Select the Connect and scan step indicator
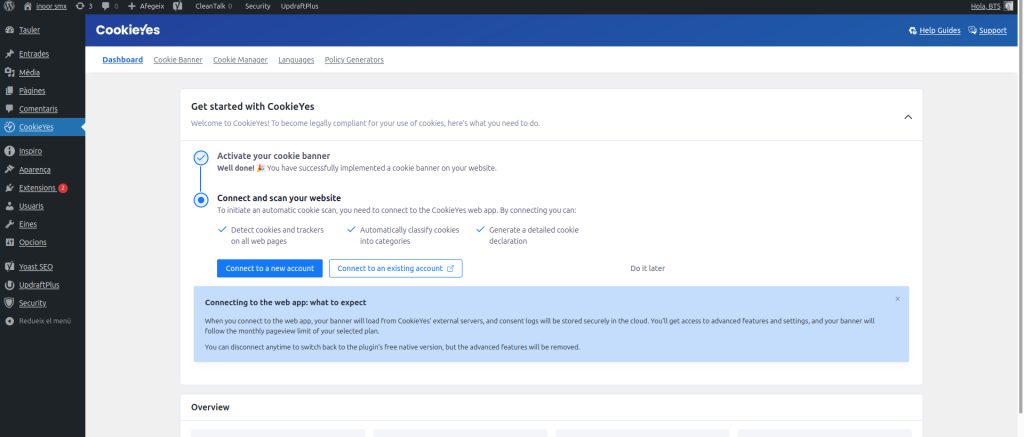Viewport: 1024px width, 437px height. [x=201, y=200]
